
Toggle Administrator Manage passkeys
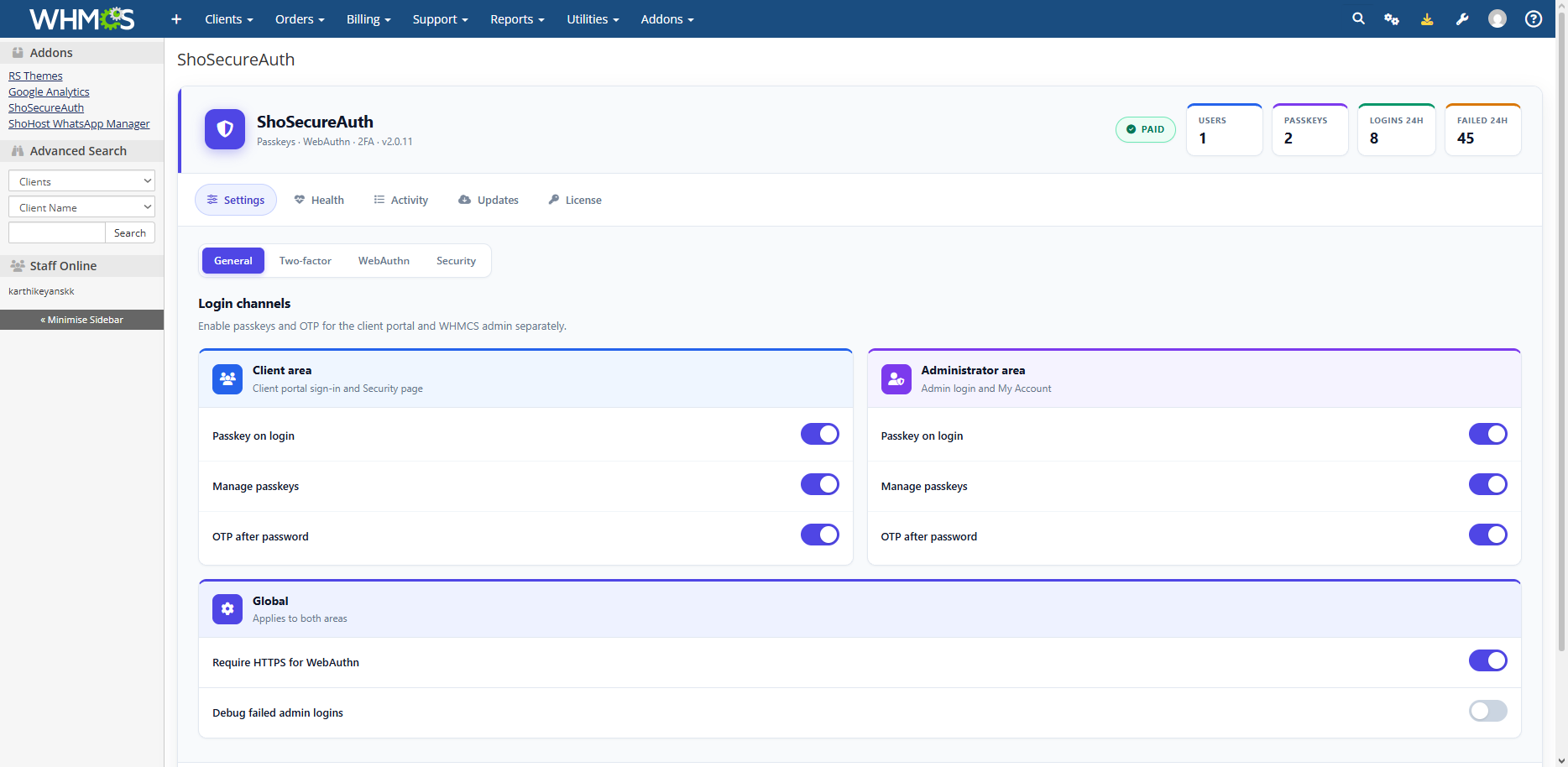tap(1488, 484)
